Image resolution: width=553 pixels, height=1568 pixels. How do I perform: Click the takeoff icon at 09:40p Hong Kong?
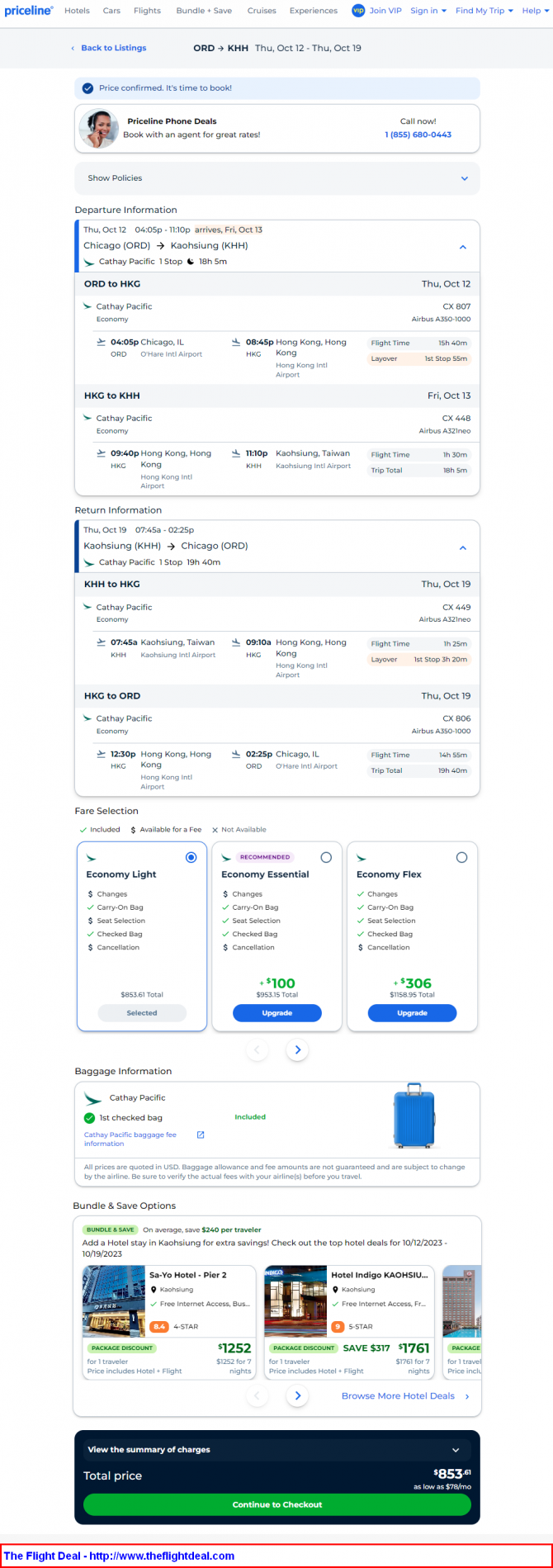tap(102, 453)
